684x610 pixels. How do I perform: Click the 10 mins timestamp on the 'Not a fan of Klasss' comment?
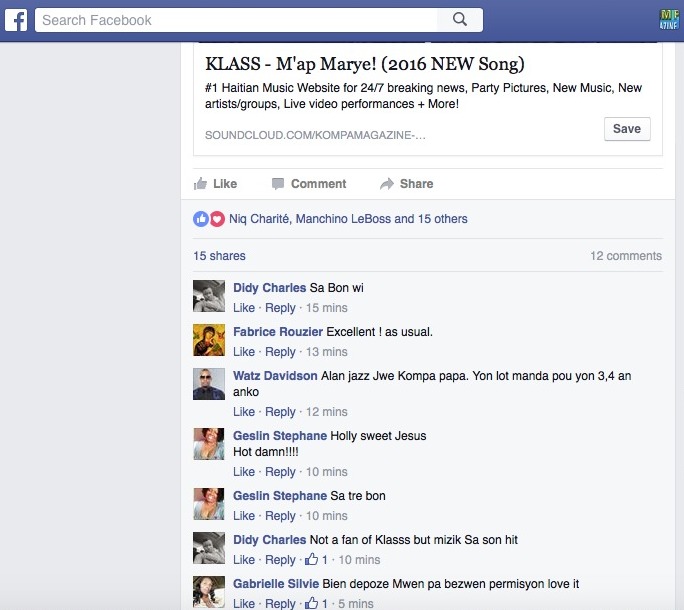tap(359, 560)
